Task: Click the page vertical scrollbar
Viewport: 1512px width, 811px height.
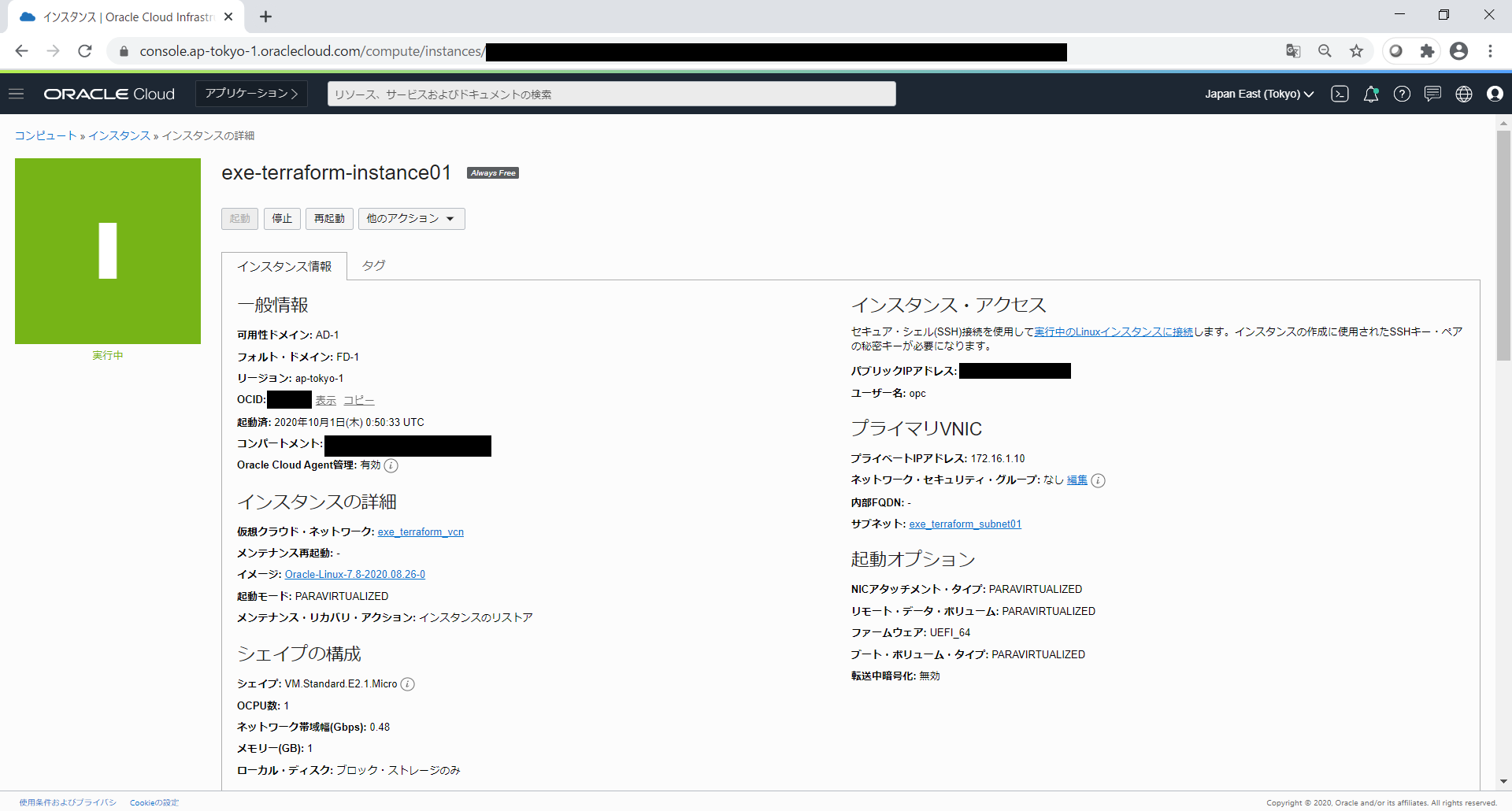Action: [x=1503, y=245]
